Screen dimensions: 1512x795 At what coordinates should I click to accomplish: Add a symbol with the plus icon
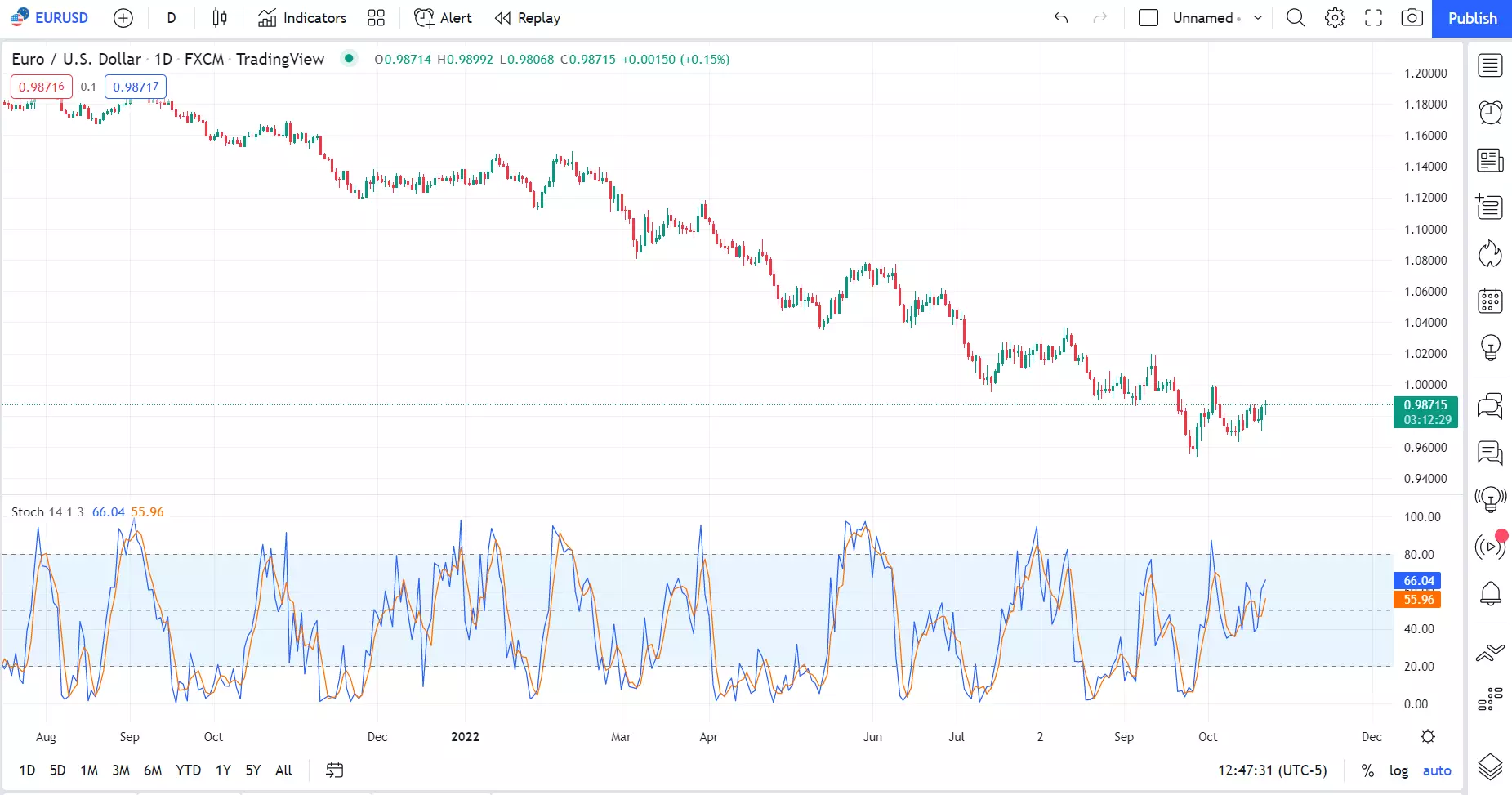point(123,18)
